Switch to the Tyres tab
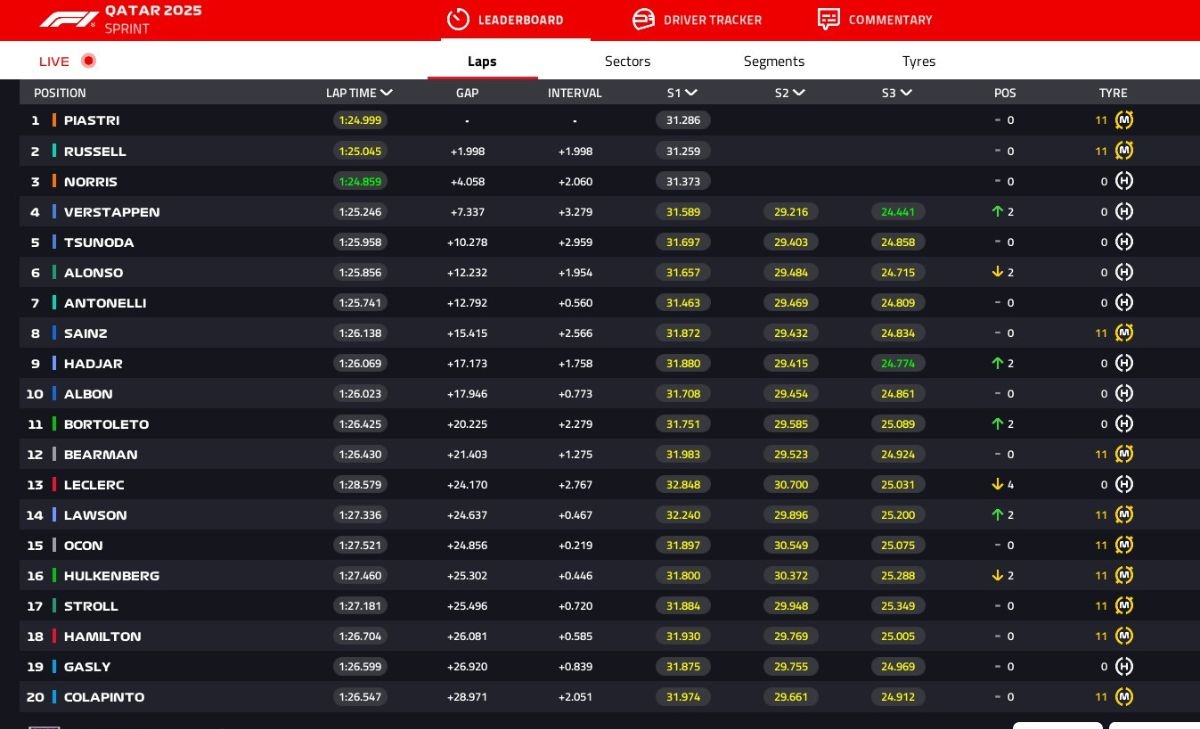1200x729 pixels. pyautogui.click(x=918, y=61)
